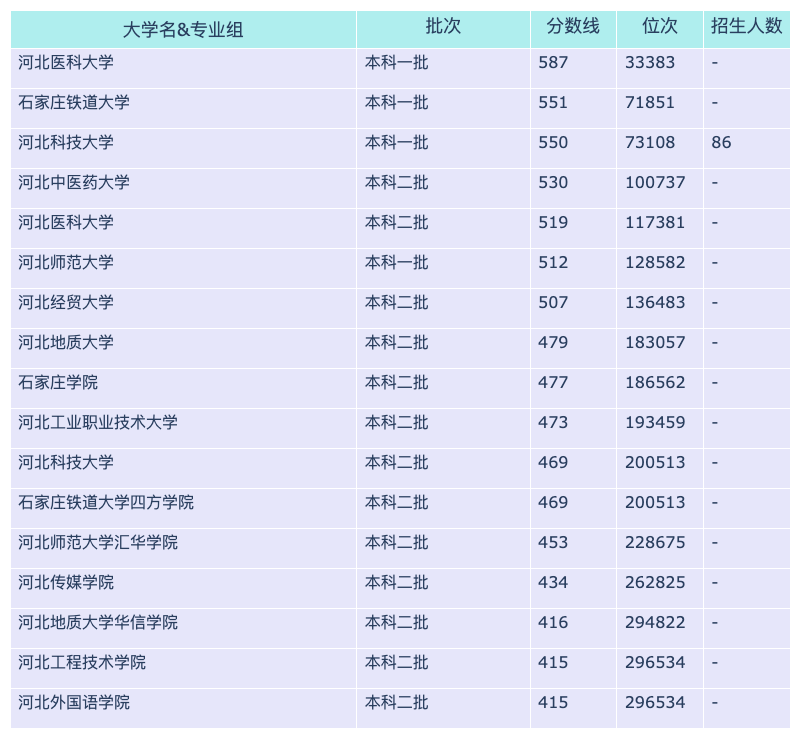Select the 河北传媒学院 name cell
The image size is (800, 740).
tap(183, 588)
